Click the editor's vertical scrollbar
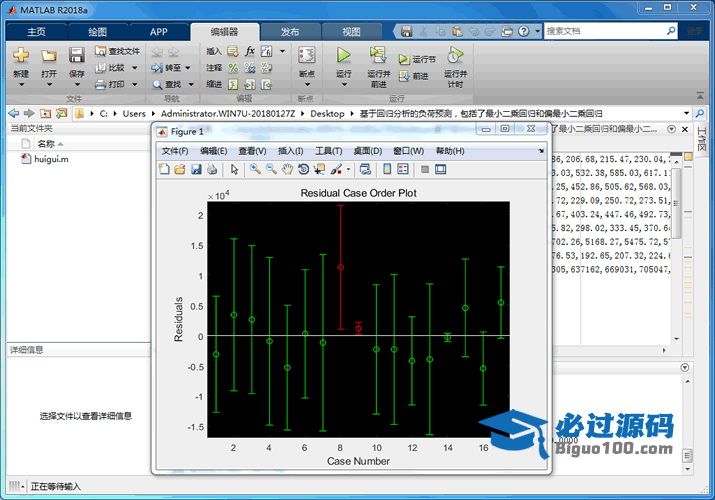 (676, 200)
